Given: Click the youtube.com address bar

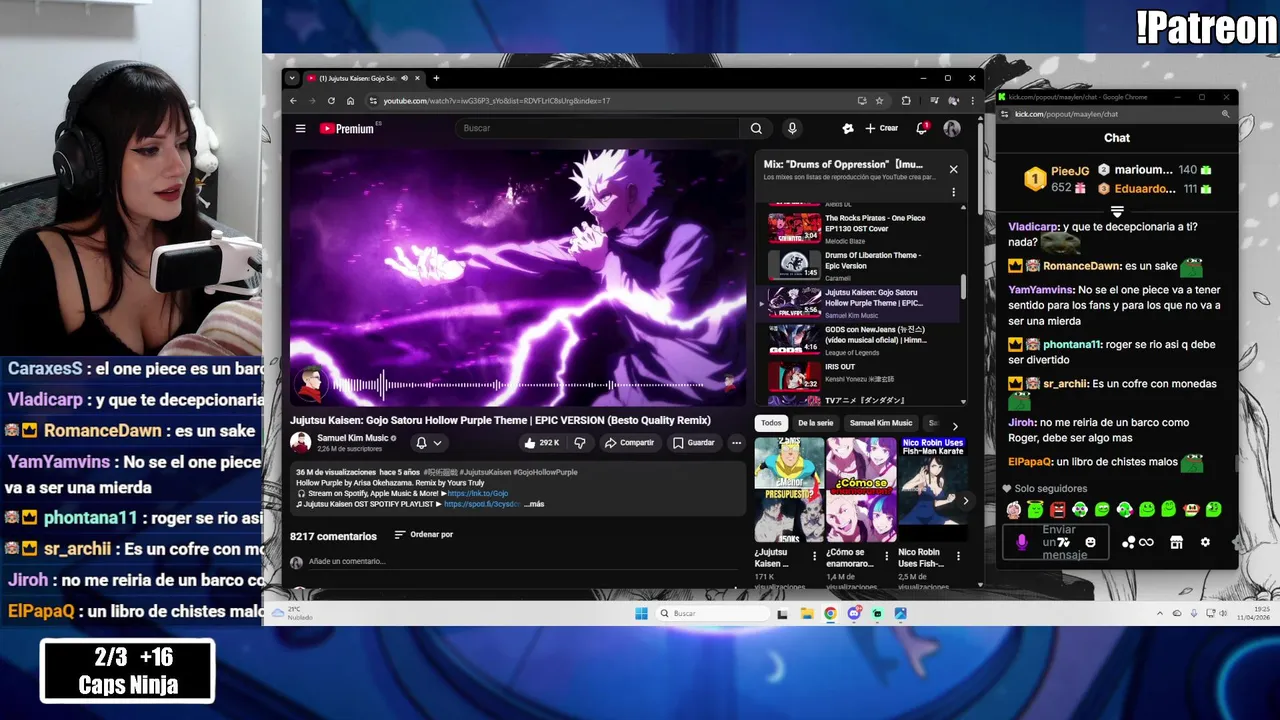Looking at the screenshot, I should coord(610,100).
